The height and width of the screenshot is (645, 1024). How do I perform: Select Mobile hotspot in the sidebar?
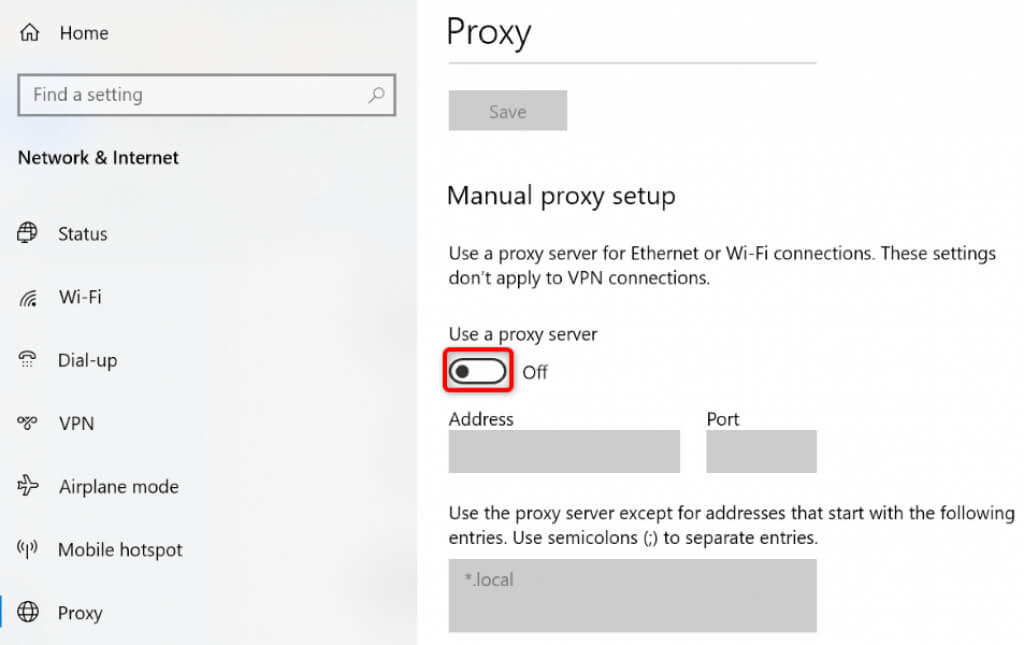[120, 550]
